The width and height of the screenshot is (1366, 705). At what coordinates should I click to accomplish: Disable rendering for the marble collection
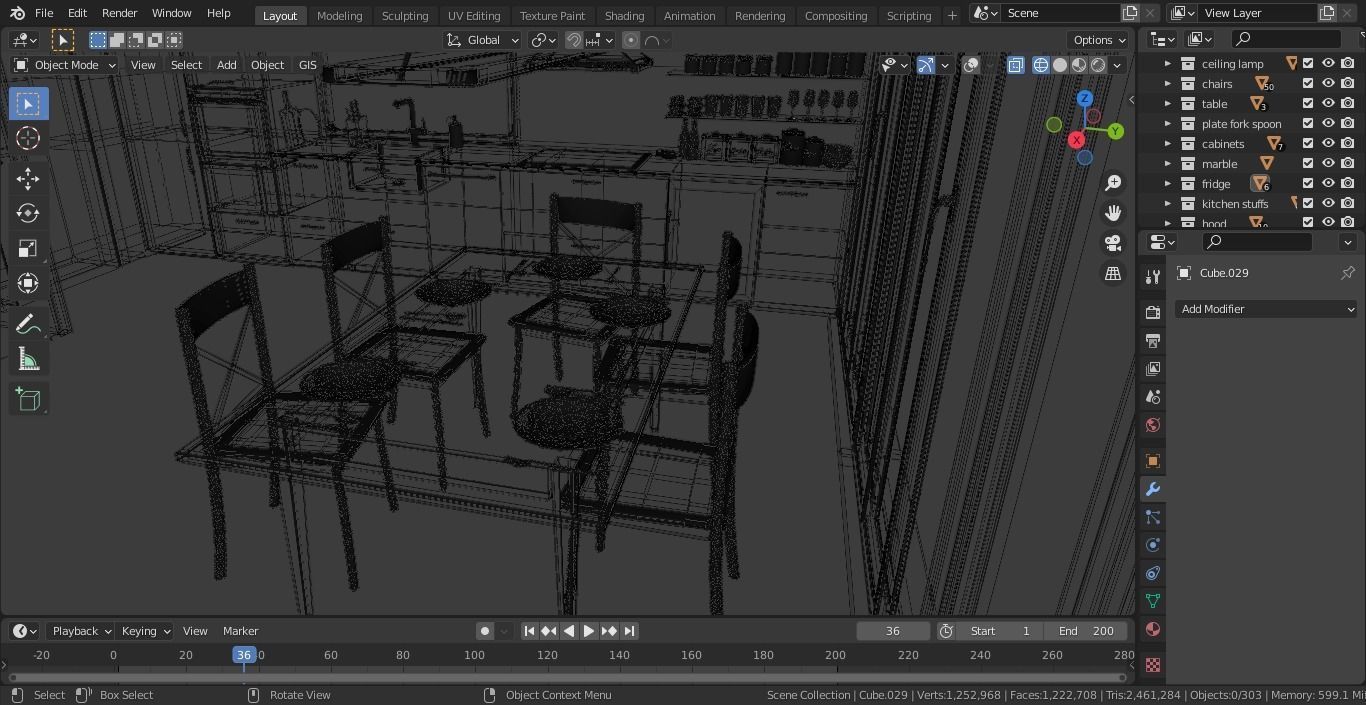pyautogui.click(x=1348, y=163)
